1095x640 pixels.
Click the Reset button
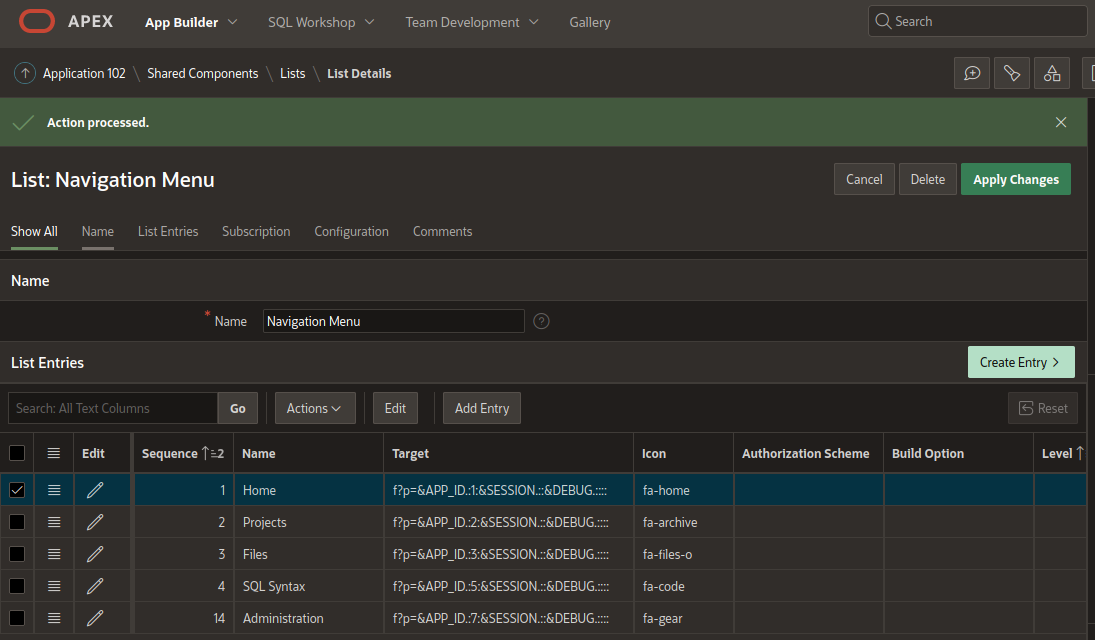1043,408
